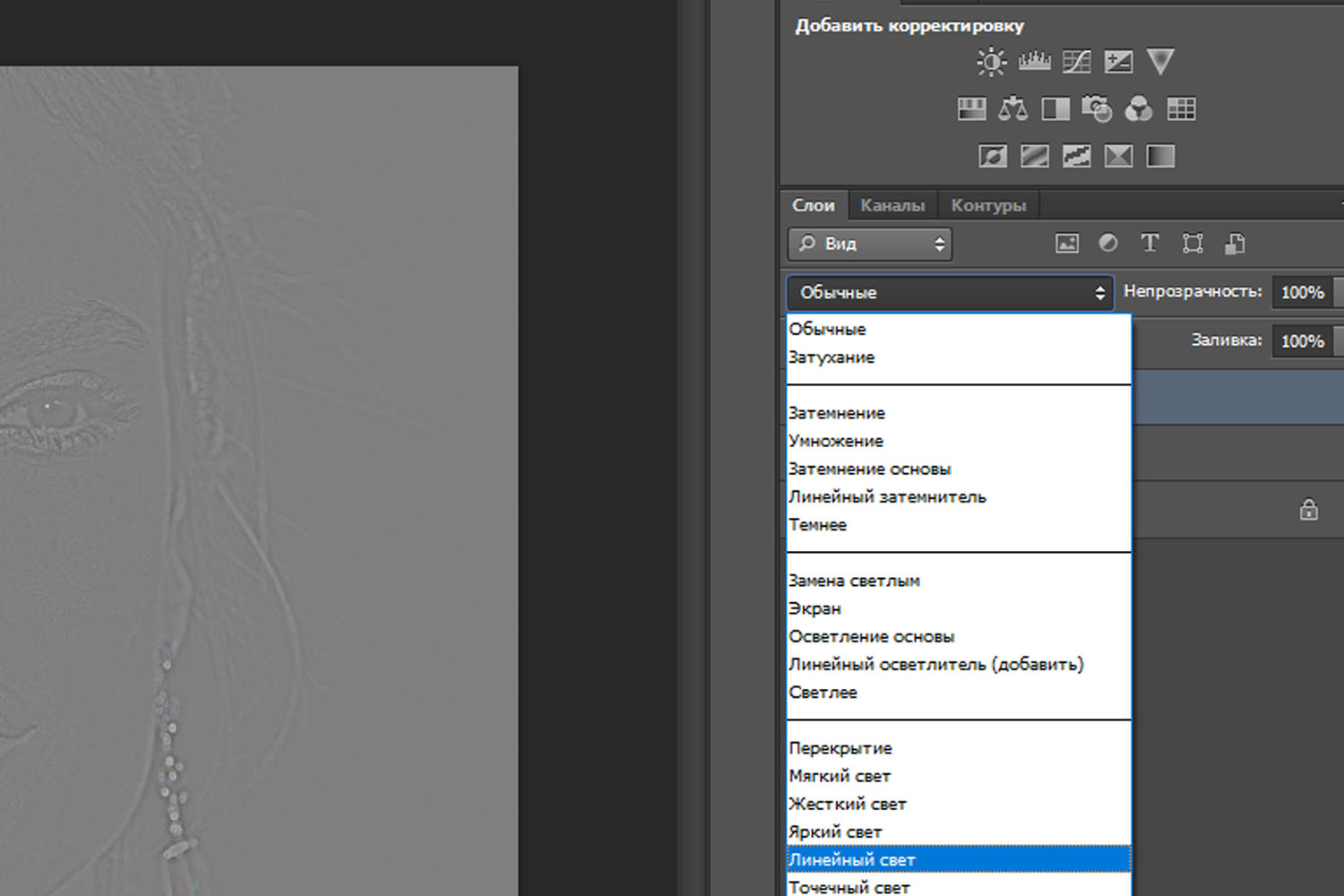Add a Brightness/Contrast adjustment

(991, 62)
